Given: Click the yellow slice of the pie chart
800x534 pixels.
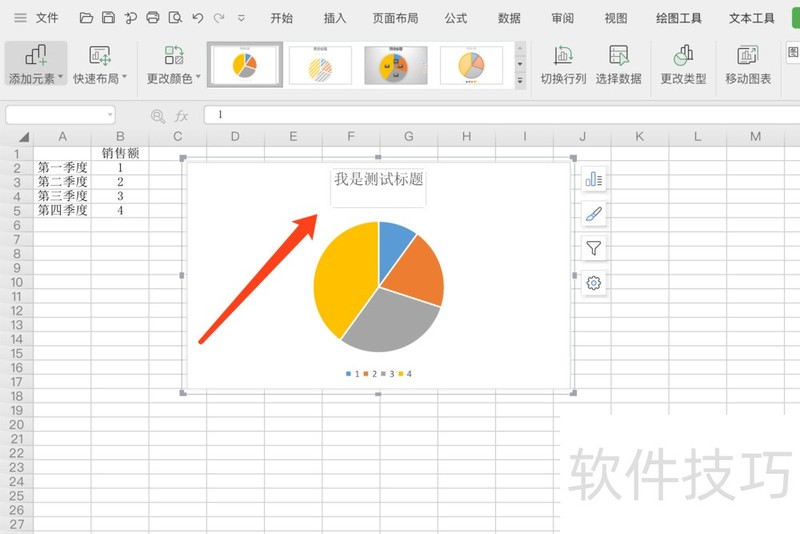Looking at the screenshot, I should (340, 275).
